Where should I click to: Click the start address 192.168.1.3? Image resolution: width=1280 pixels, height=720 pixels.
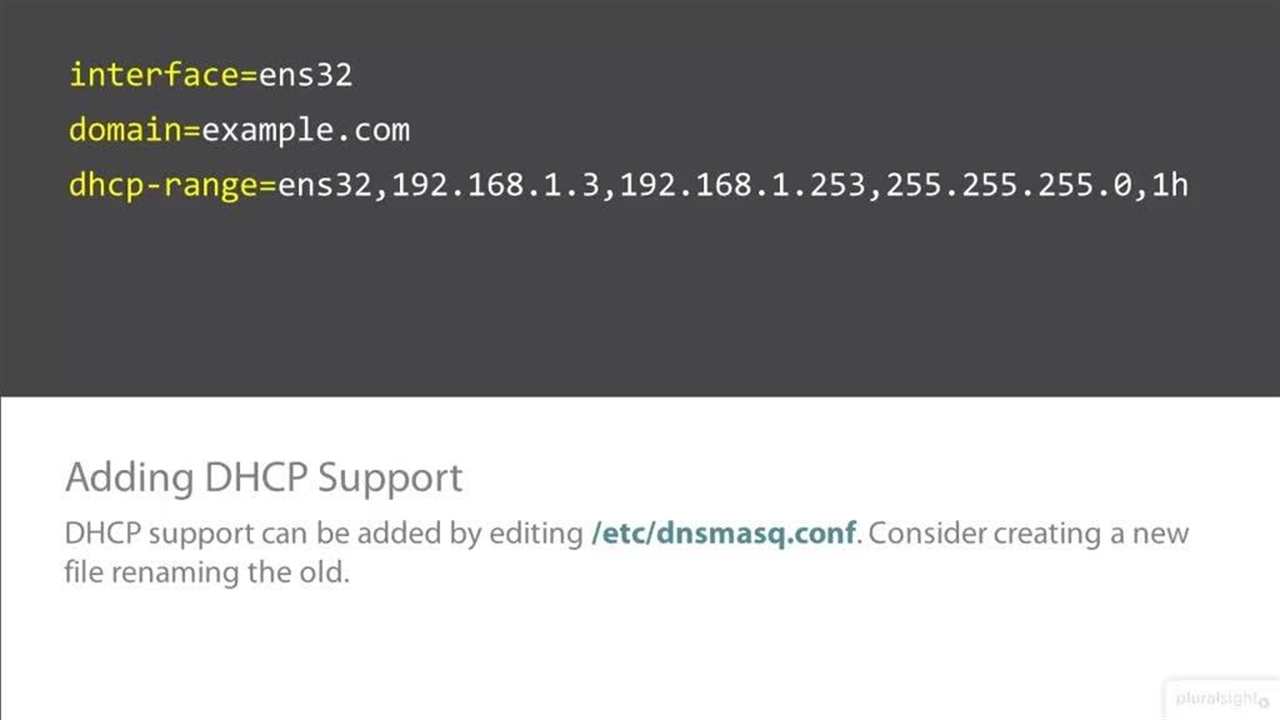[496, 185]
